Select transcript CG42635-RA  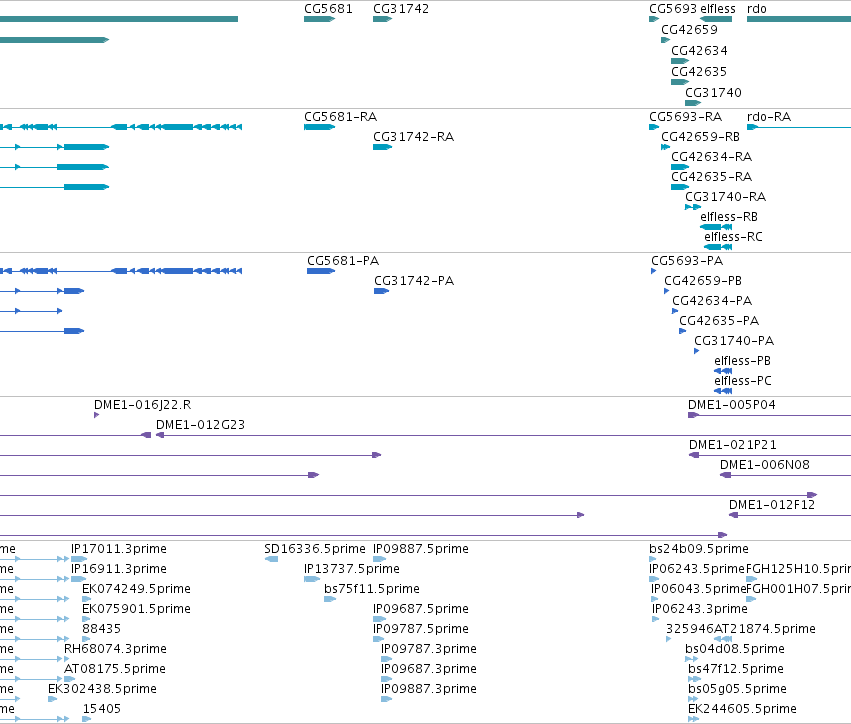tap(712, 177)
